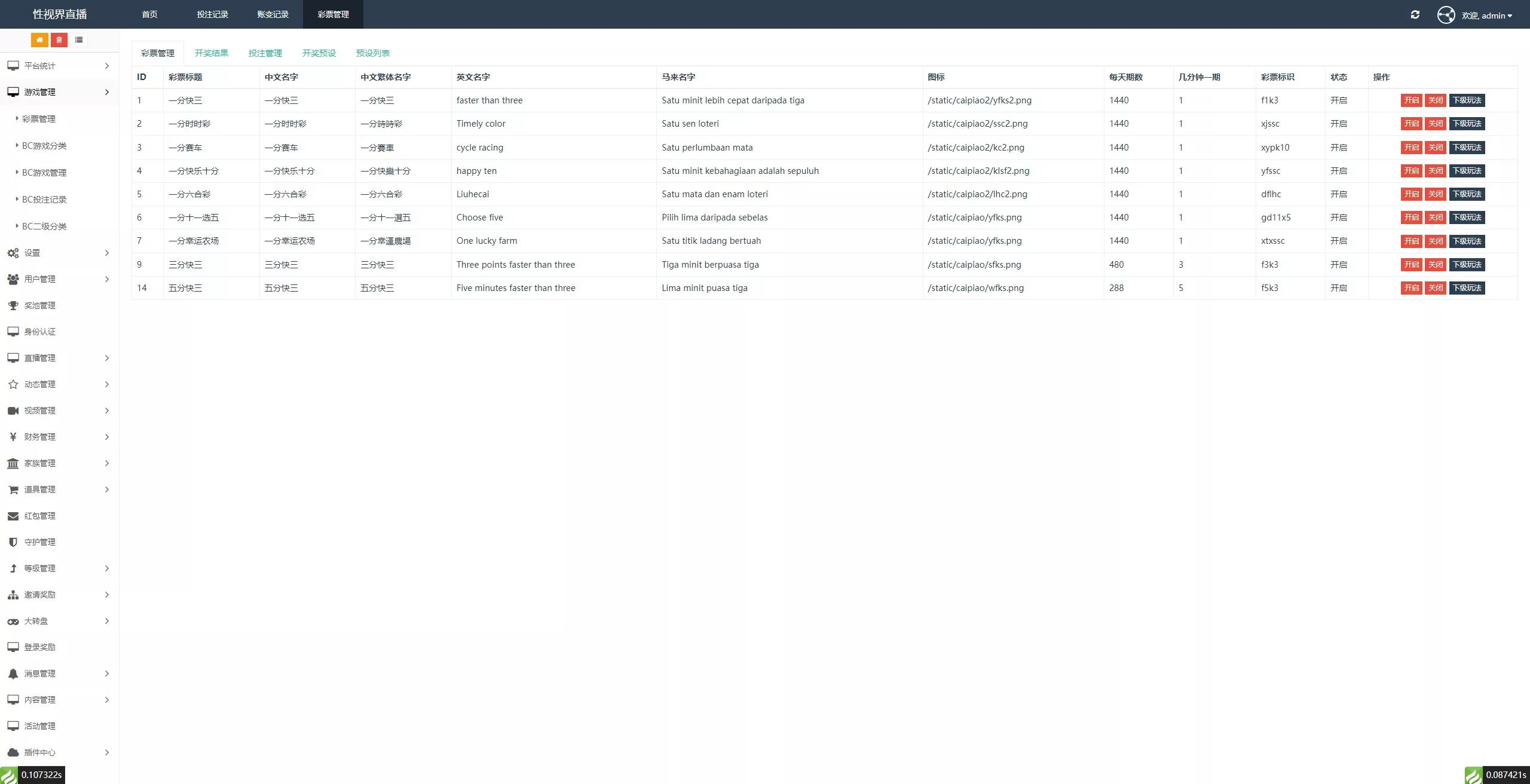Open 守护管理 shield menu item

[x=39, y=542]
